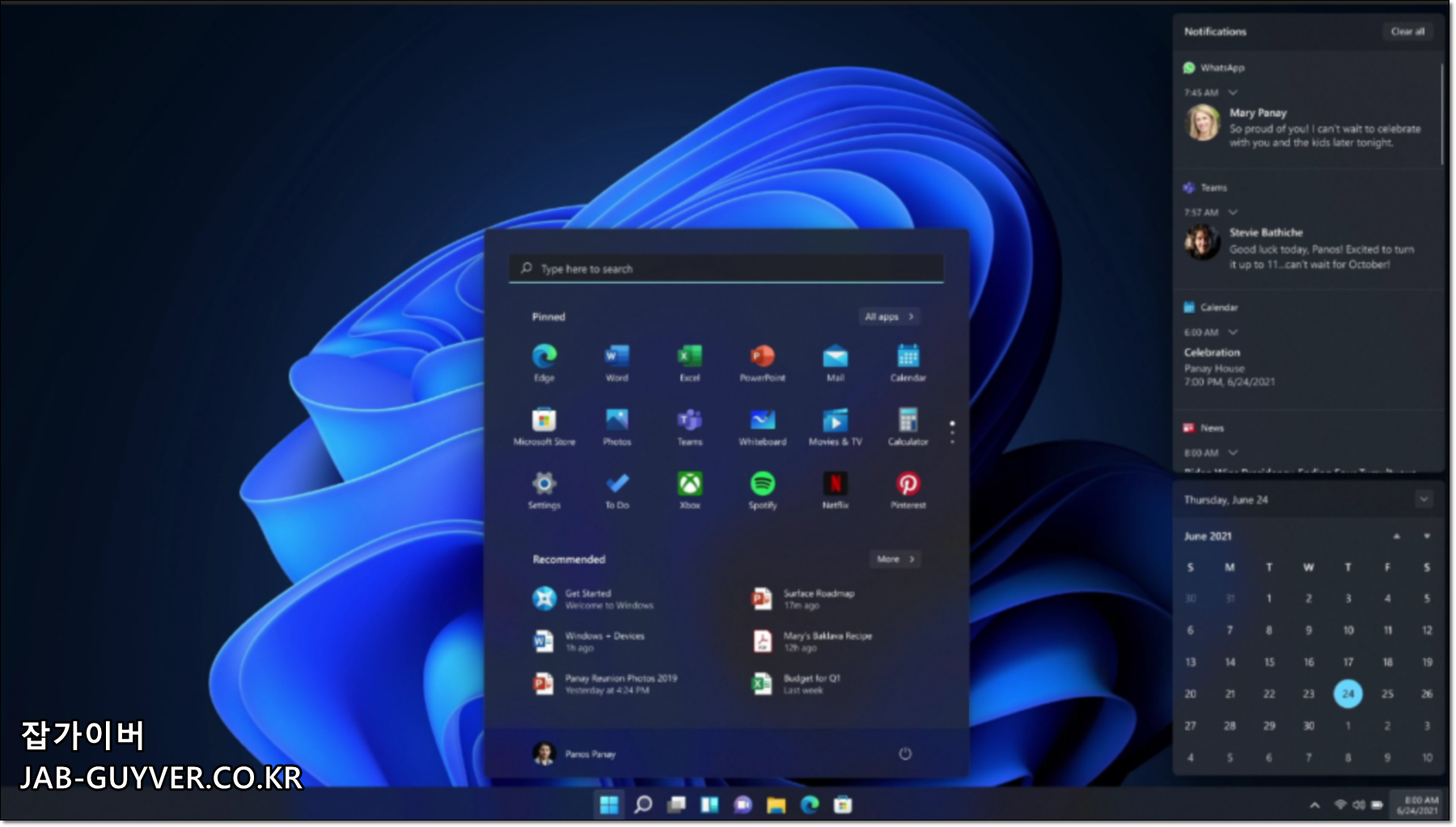Open Panos Panay user account
Screen dimensions: 1456x827
pos(574,753)
